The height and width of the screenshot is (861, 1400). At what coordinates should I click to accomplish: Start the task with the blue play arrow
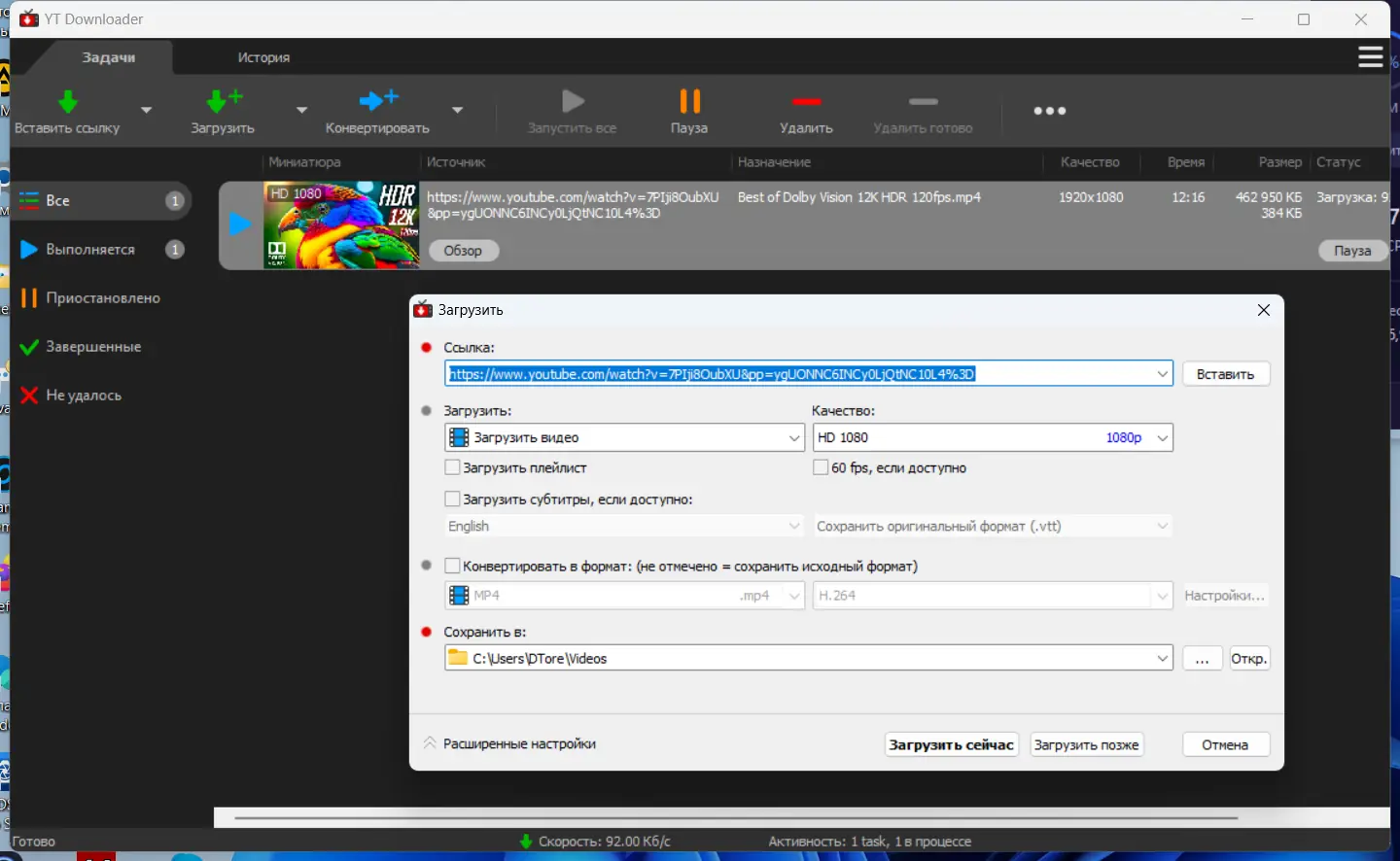pos(239,224)
